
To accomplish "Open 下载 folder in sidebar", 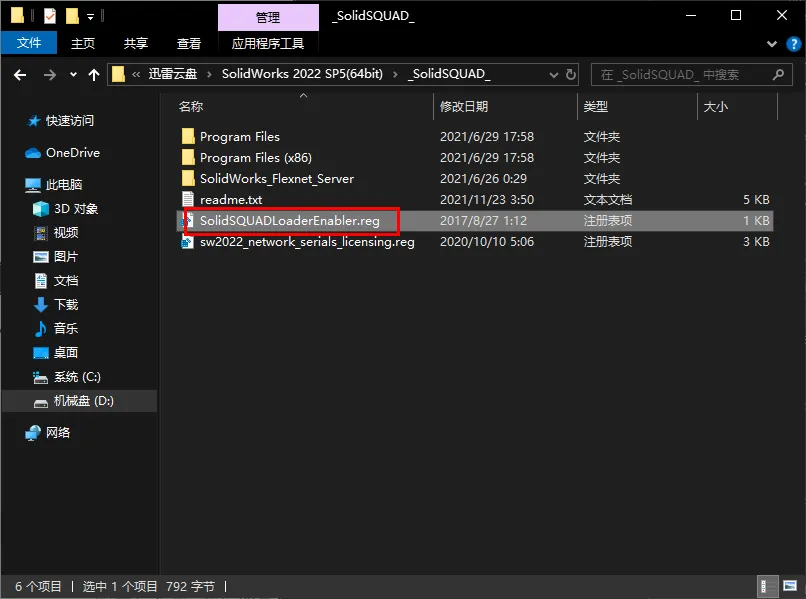I will pos(66,305).
